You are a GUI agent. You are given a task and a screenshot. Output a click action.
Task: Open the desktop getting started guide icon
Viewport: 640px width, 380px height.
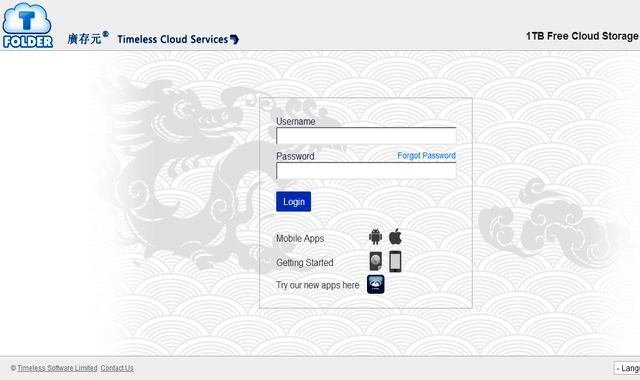(376, 261)
